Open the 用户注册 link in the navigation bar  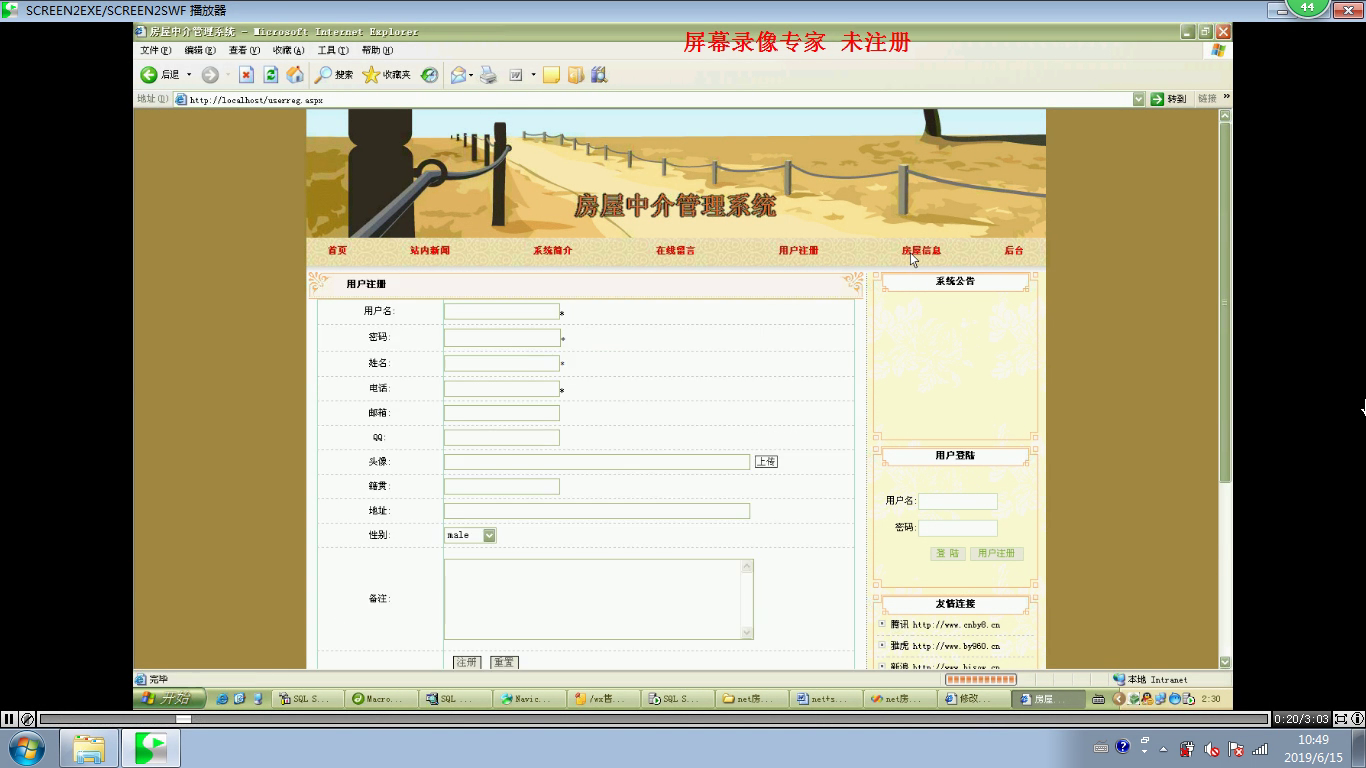click(x=798, y=250)
